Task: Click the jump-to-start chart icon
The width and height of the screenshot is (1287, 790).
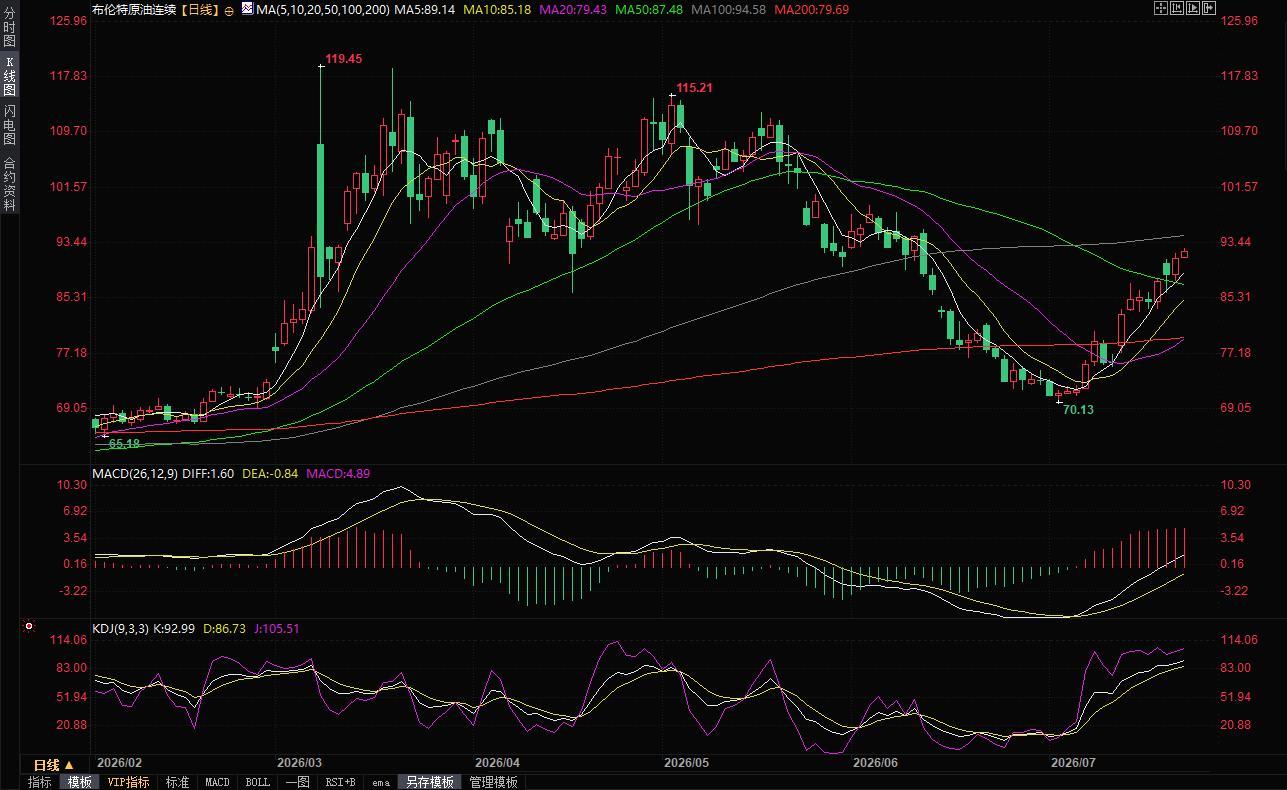Action: pyautogui.click(x=1177, y=8)
